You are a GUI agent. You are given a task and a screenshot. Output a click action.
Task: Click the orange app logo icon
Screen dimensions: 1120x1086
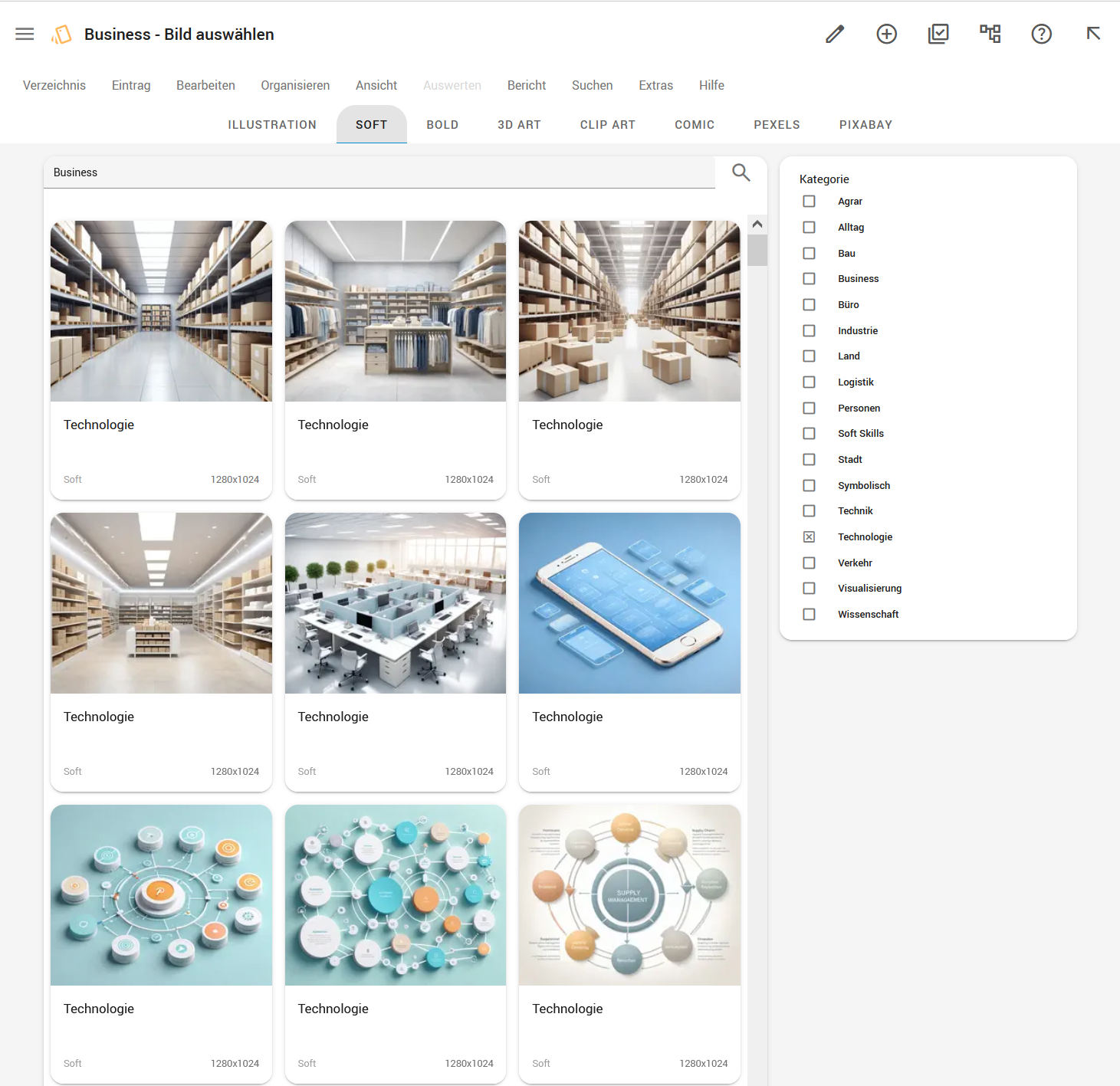tap(61, 34)
